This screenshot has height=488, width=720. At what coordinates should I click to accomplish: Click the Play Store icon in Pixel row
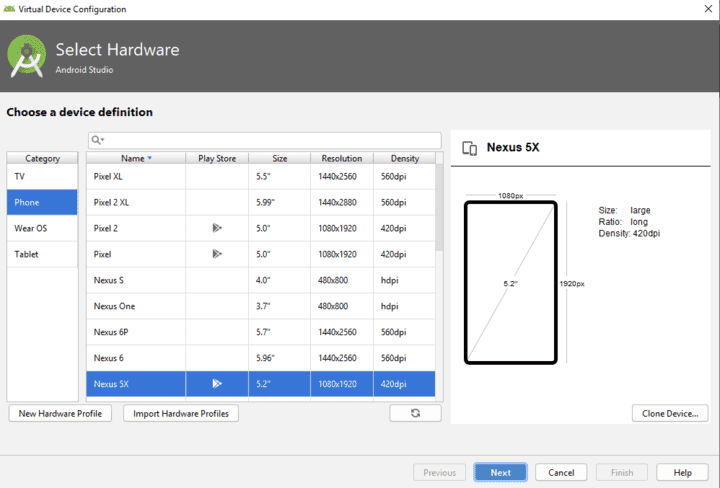[x=216, y=254]
